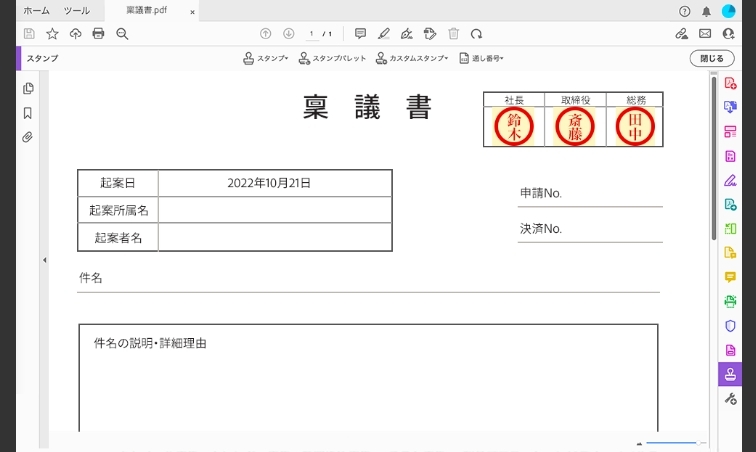756x452 pixels.
Task: Open the Fill & Sign tool in sidebar
Action: click(730, 180)
